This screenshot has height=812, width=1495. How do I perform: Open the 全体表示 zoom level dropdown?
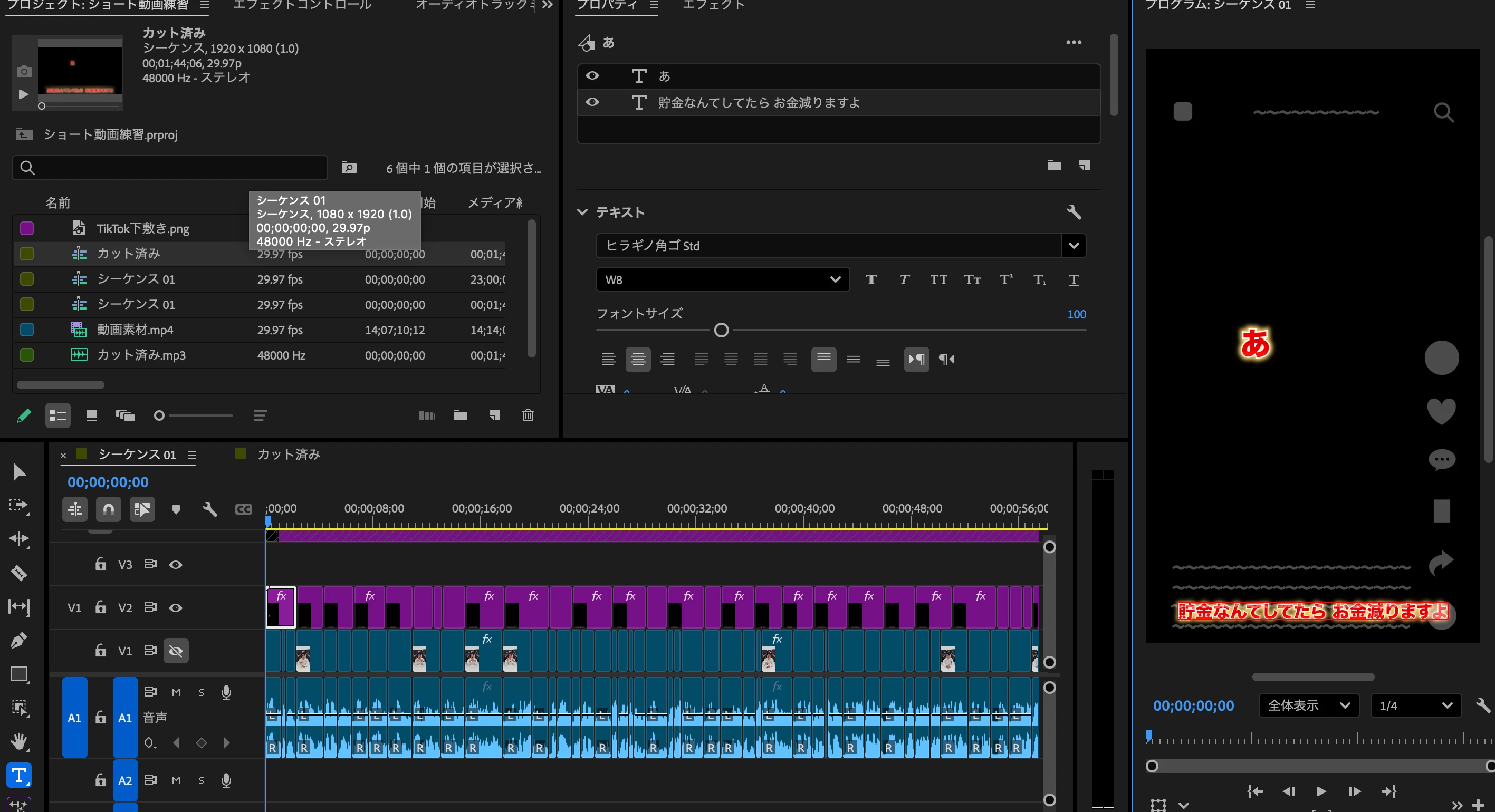click(x=1308, y=705)
